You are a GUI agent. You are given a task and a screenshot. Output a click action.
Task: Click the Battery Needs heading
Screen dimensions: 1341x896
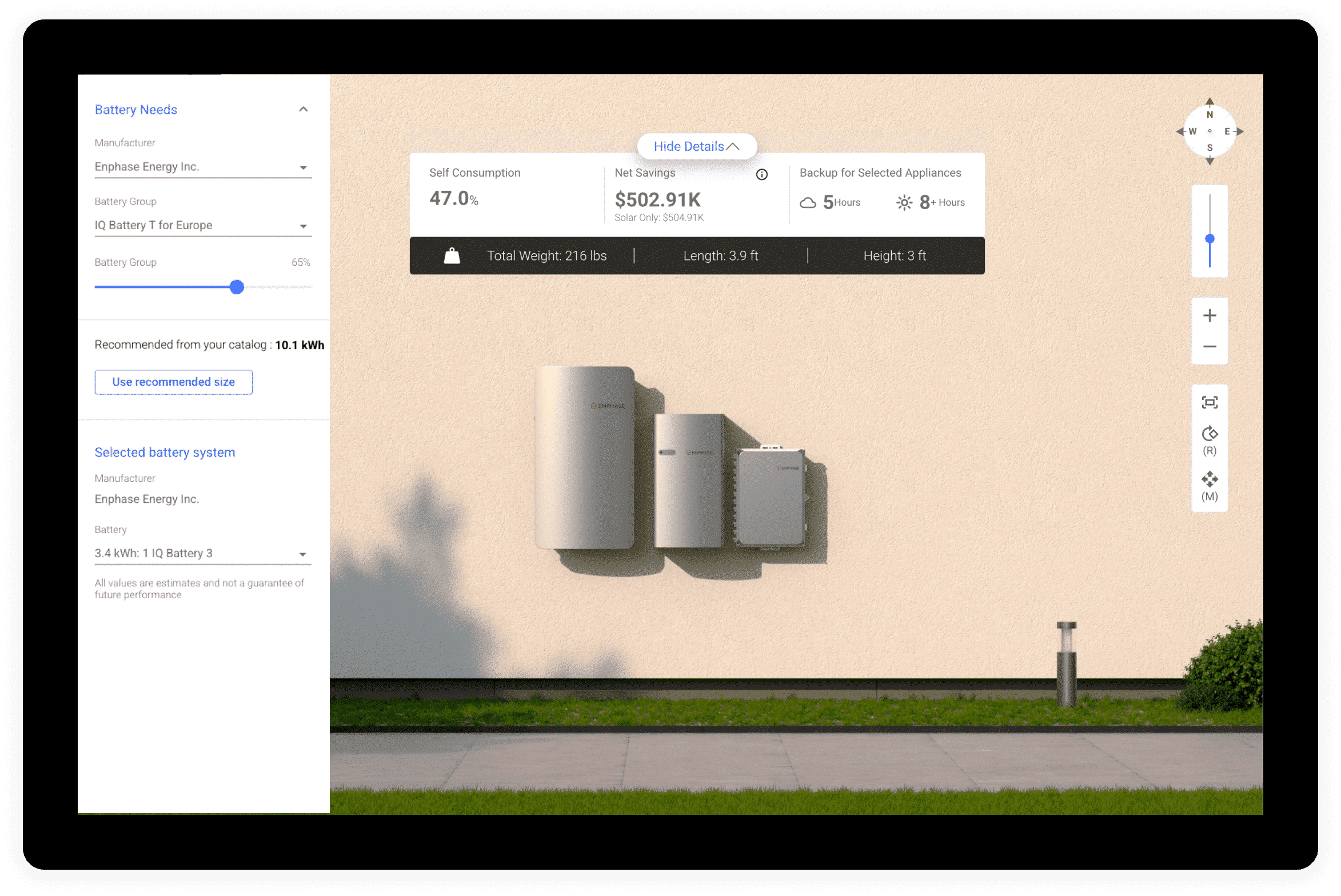(x=136, y=110)
